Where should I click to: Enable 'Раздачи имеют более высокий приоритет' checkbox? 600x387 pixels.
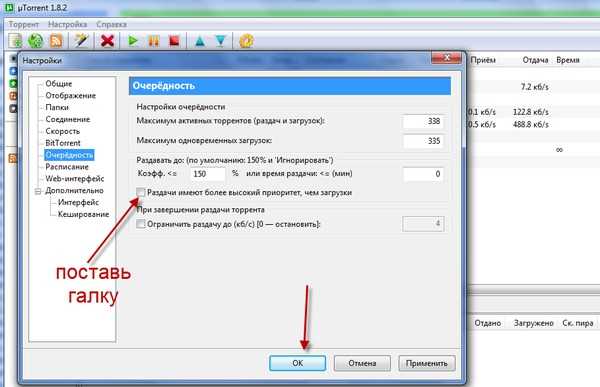(x=141, y=192)
